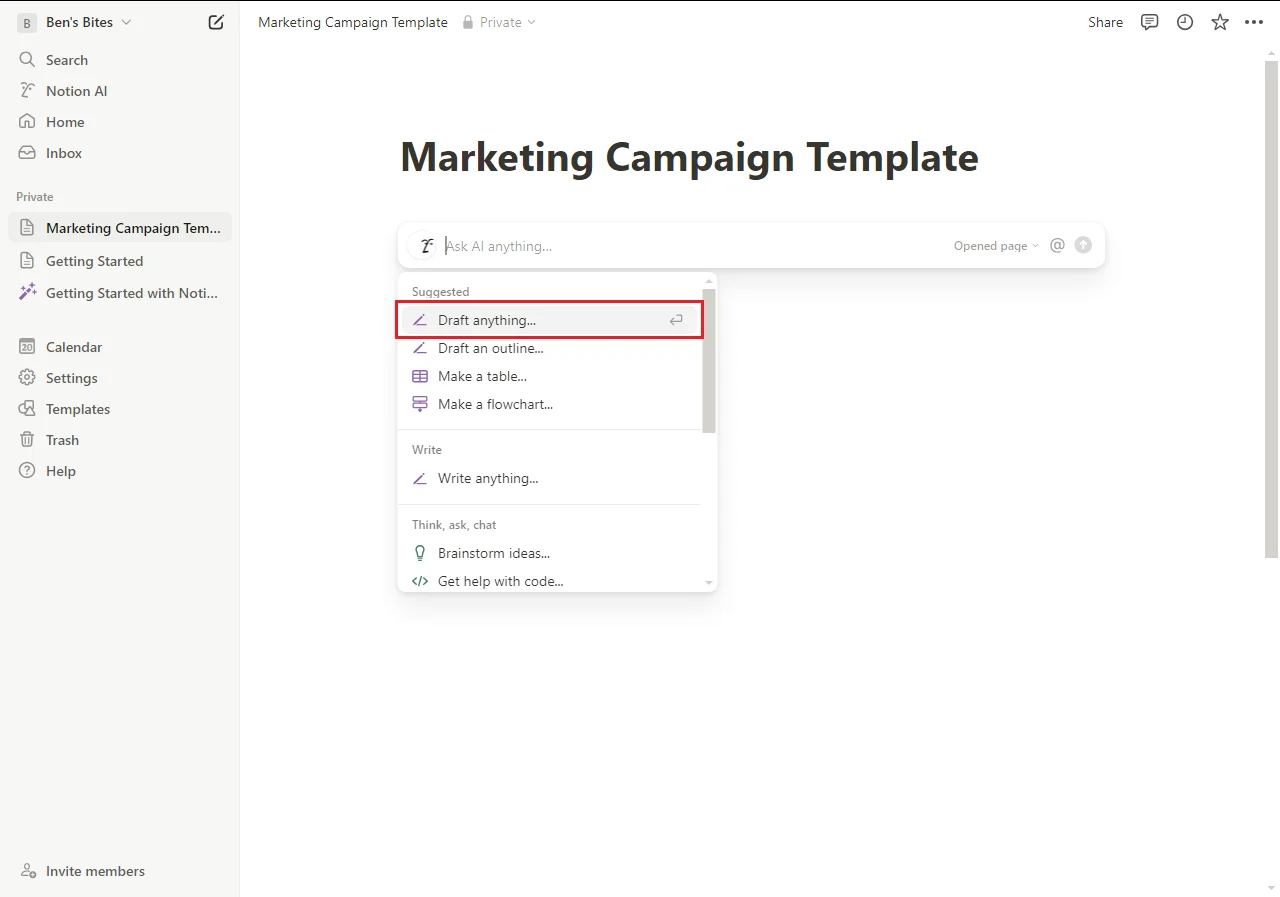Select Get help with code option
This screenshot has width=1280, height=897.
pyautogui.click(x=550, y=581)
